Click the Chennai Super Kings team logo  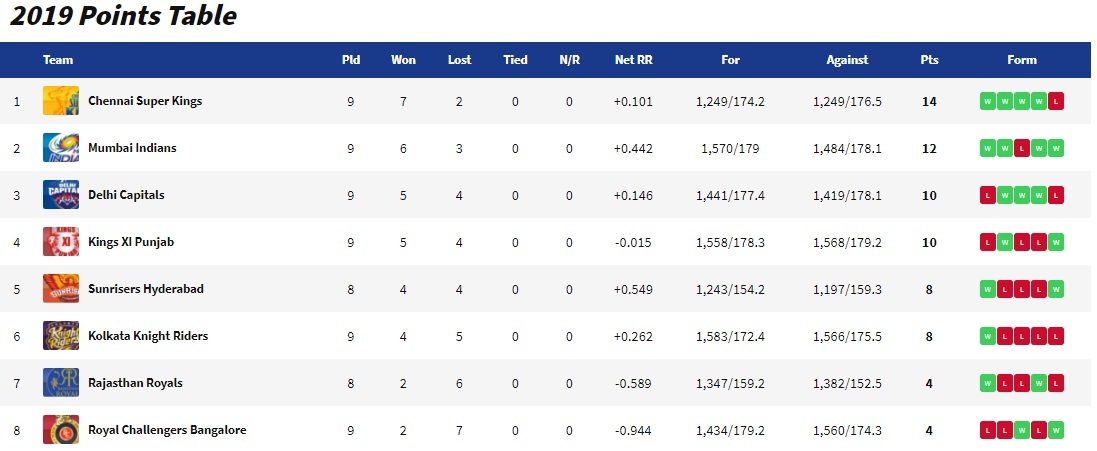coord(61,101)
